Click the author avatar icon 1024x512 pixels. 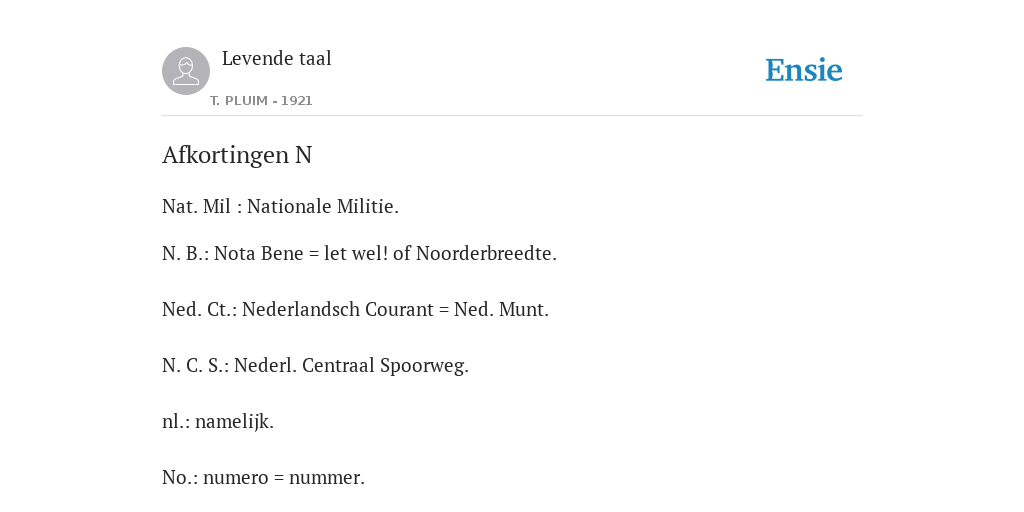coord(186,71)
